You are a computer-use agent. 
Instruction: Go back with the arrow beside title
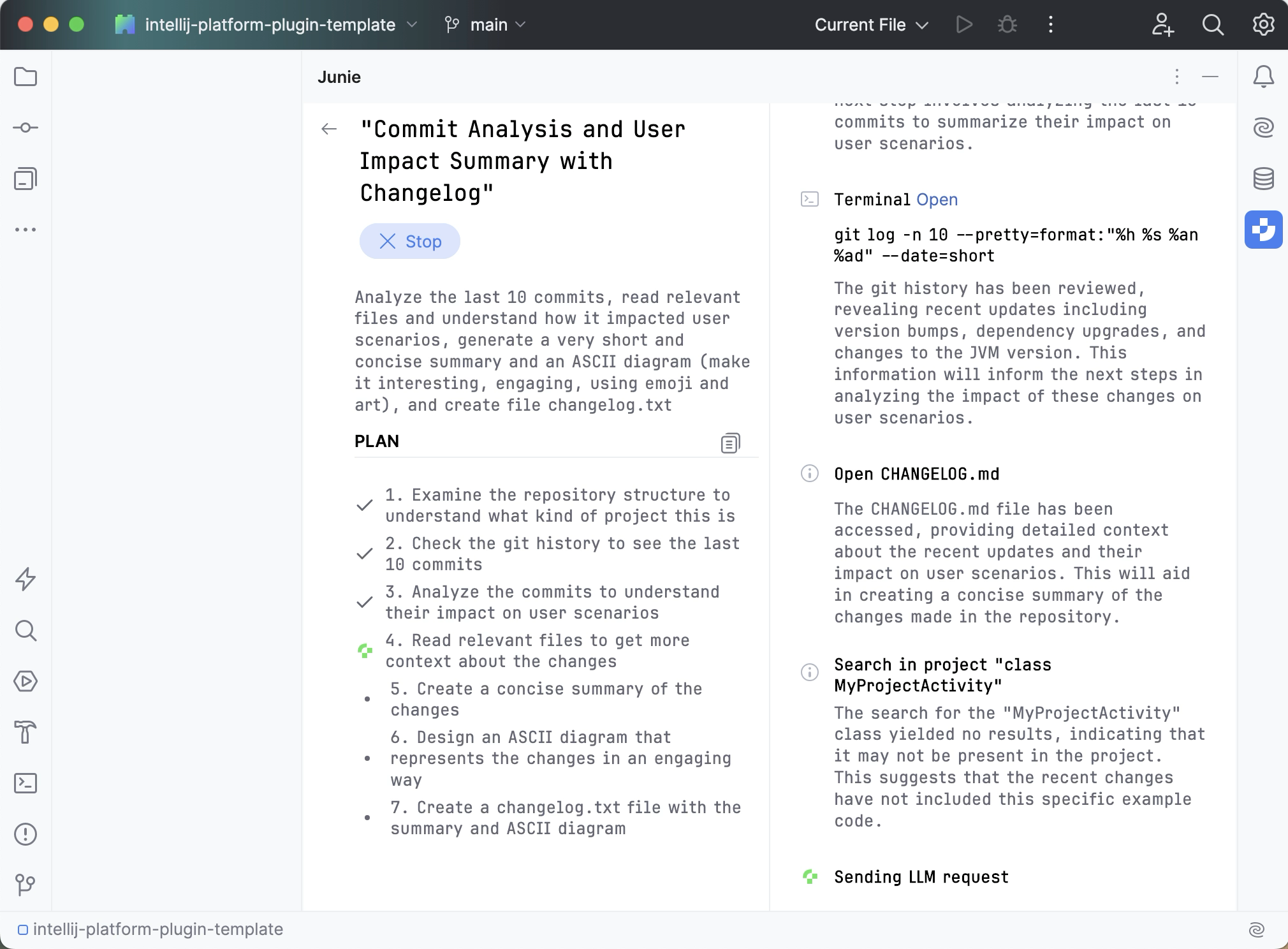[x=329, y=129]
